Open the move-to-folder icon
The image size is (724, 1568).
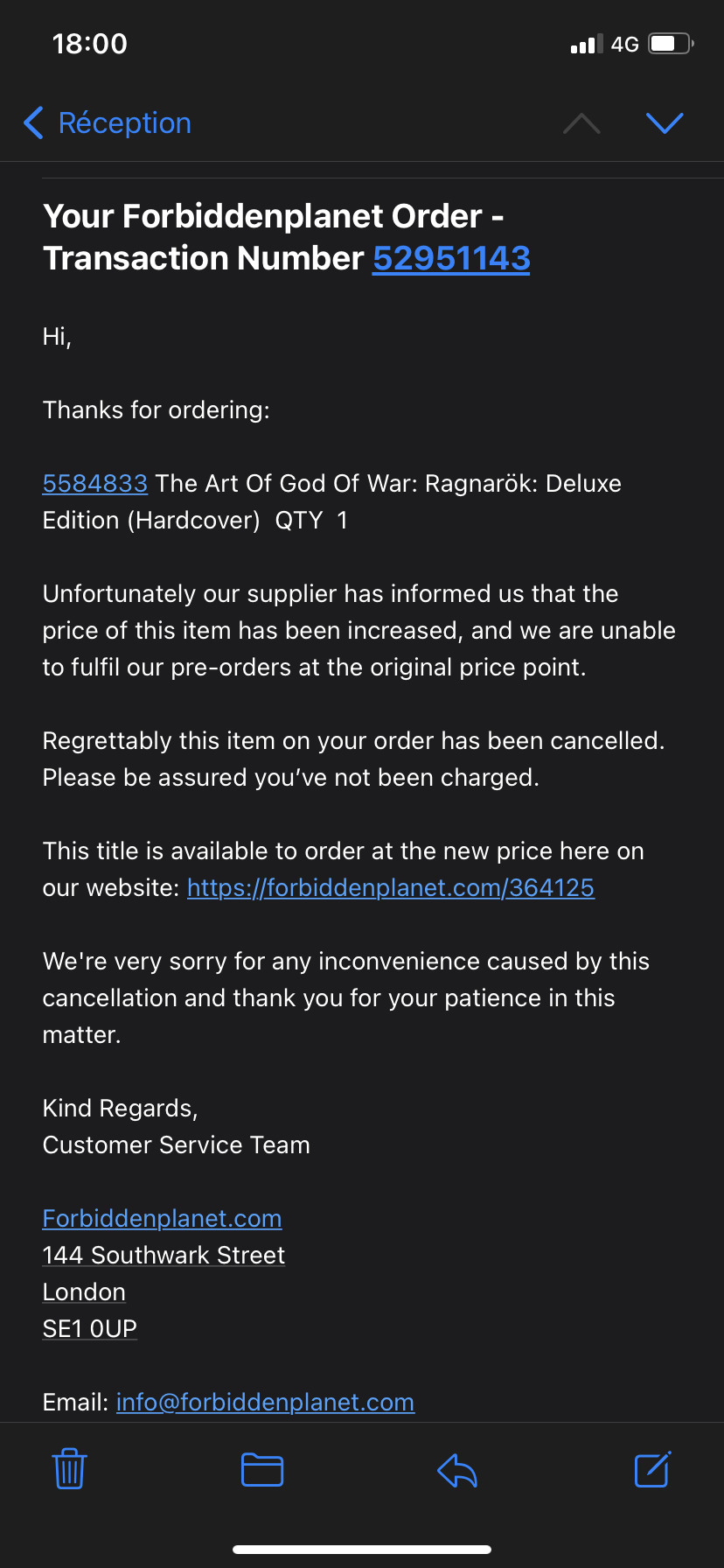(262, 1469)
